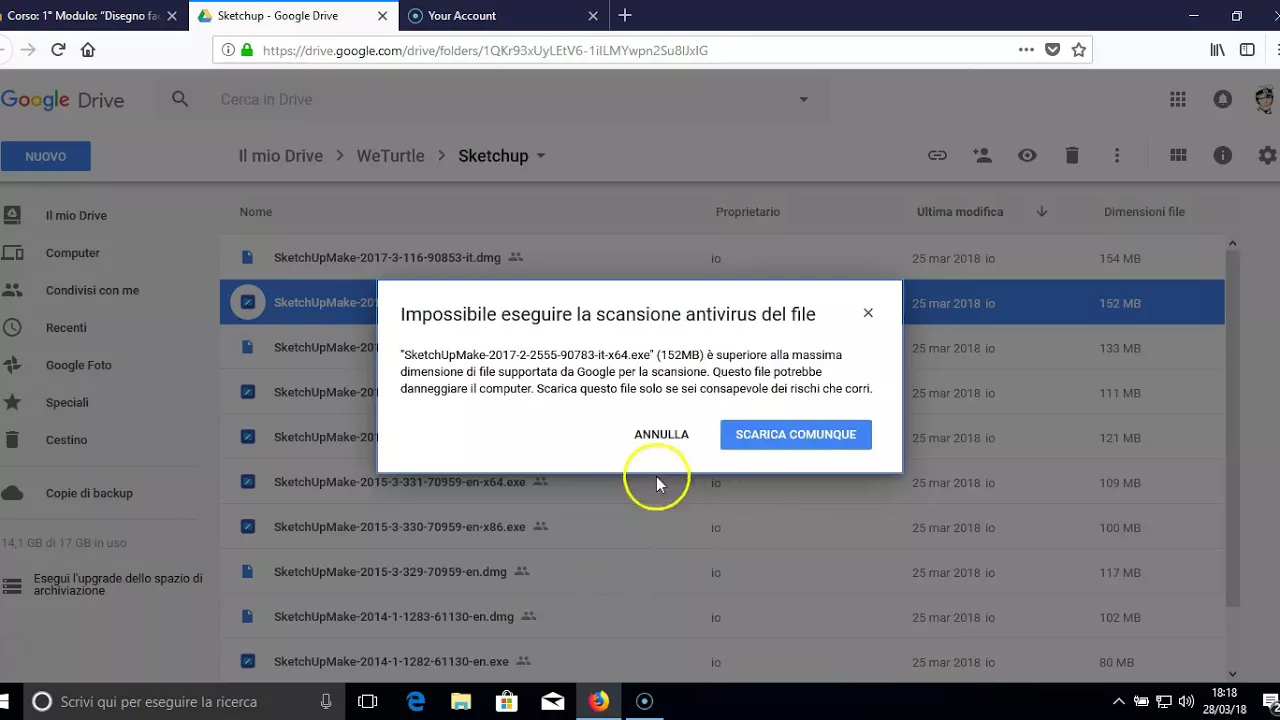This screenshot has width=1280, height=720.
Task: Open Microsoft Store from taskbar
Action: [x=507, y=702]
